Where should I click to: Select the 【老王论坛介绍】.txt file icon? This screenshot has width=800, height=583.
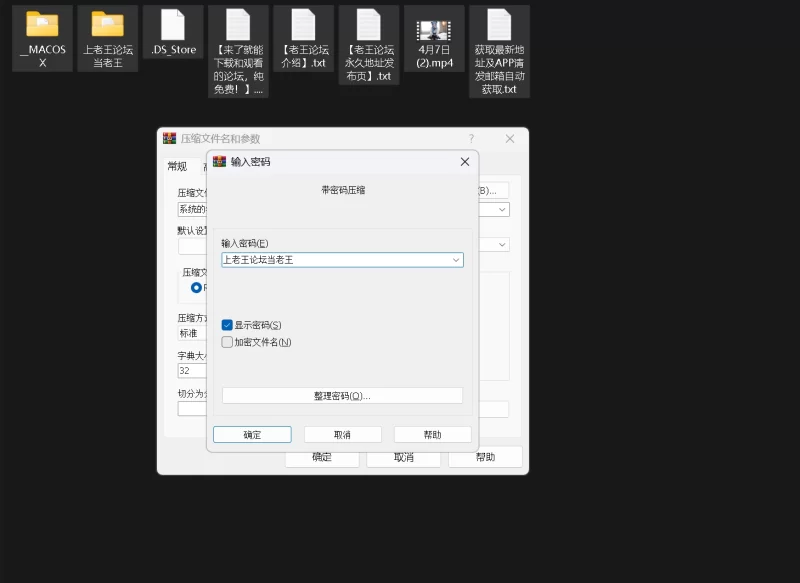[303, 24]
